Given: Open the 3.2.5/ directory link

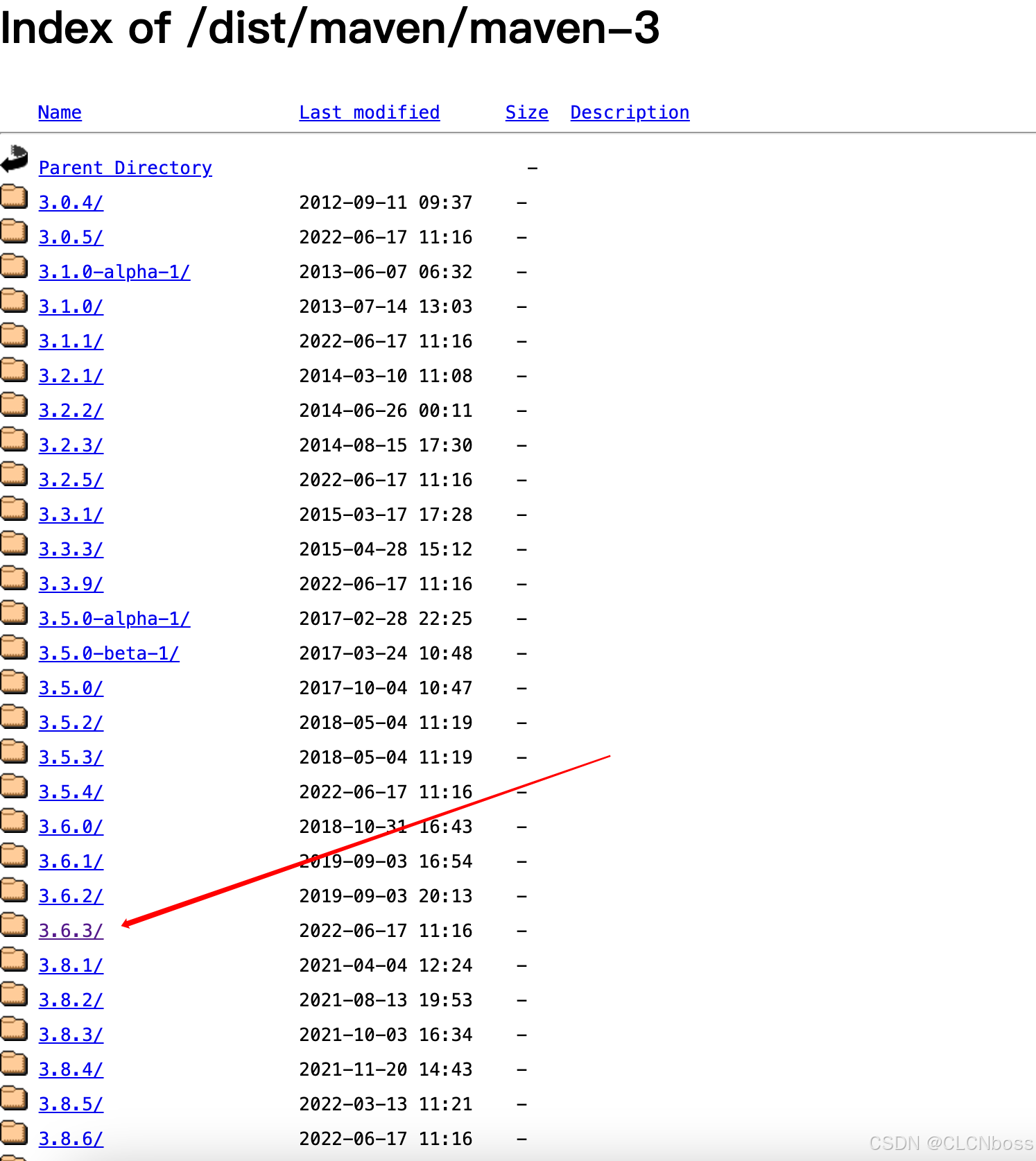Looking at the screenshot, I should coord(71,480).
